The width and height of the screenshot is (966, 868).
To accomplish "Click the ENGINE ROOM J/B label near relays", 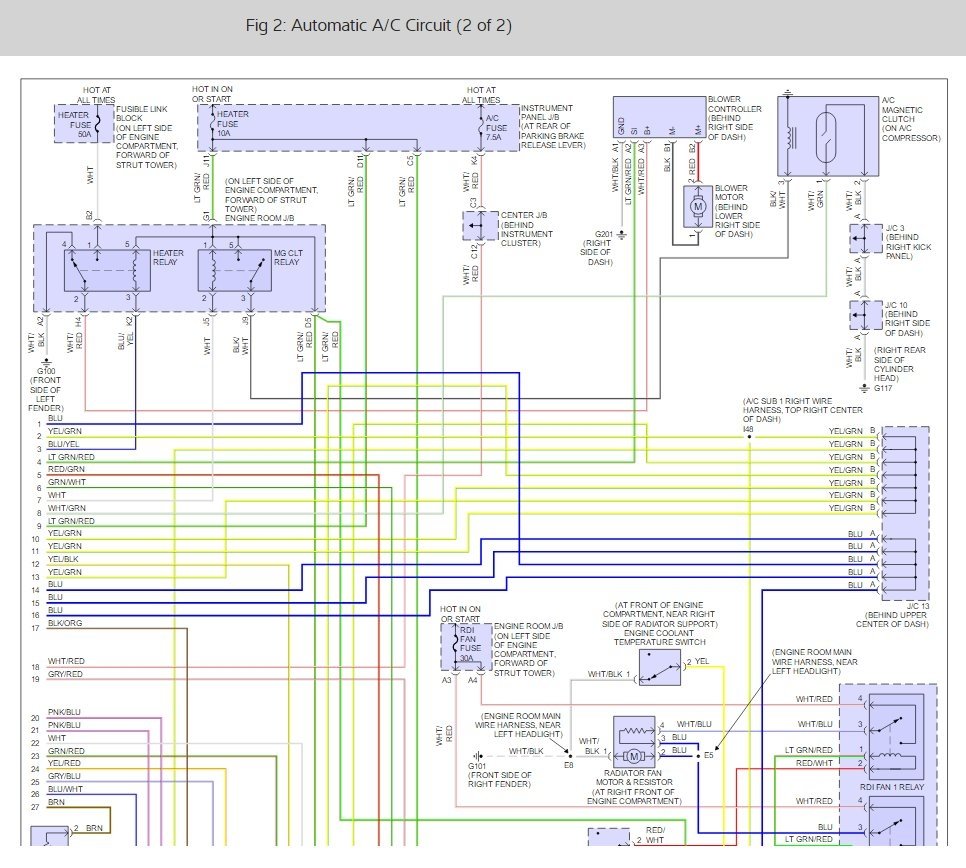I will (259, 218).
